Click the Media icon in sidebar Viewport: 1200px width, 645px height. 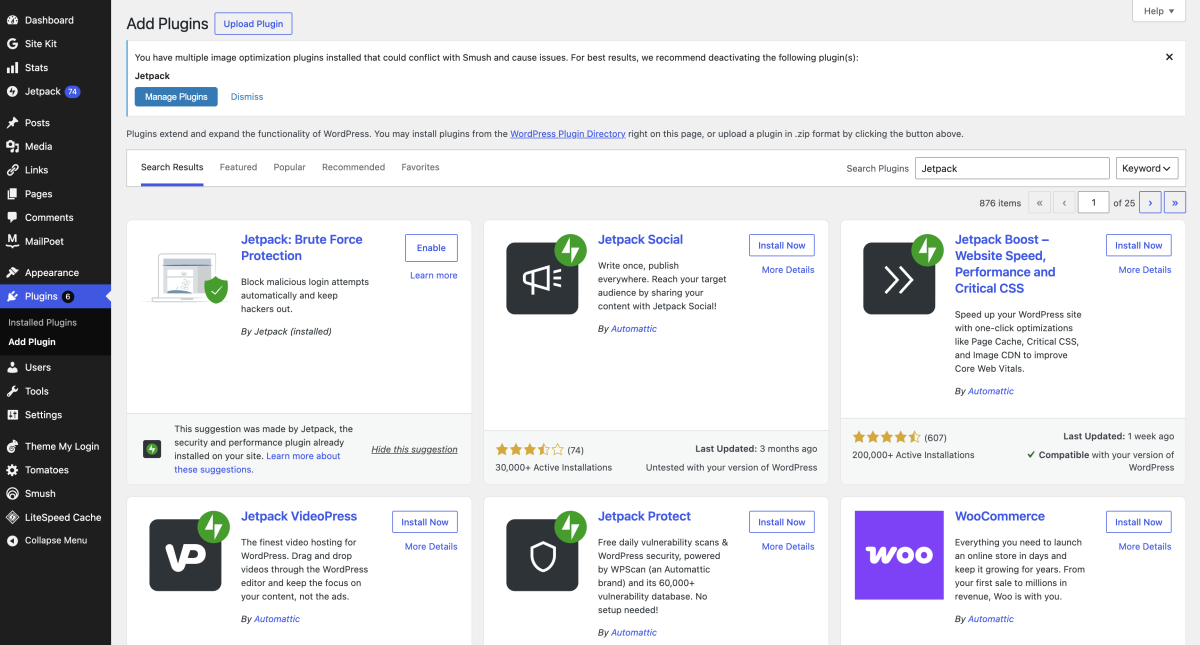12,146
